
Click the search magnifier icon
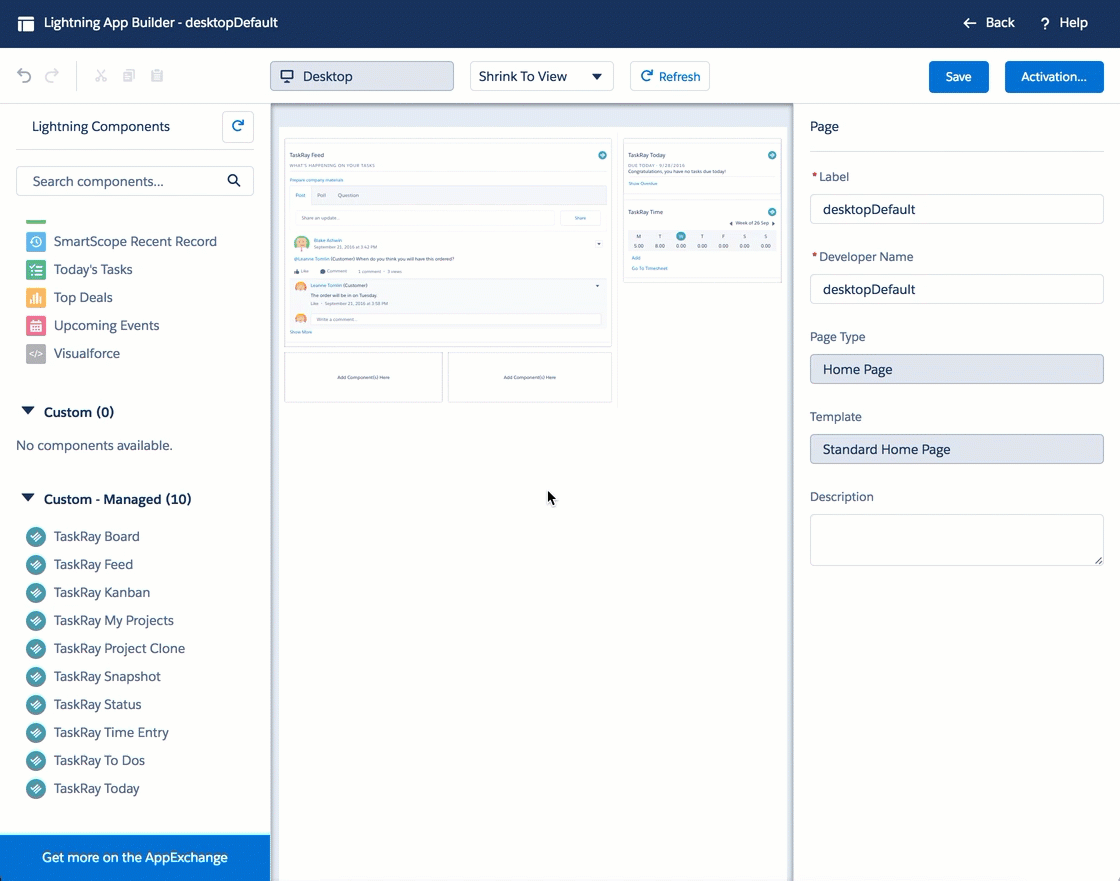[x=234, y=181]
